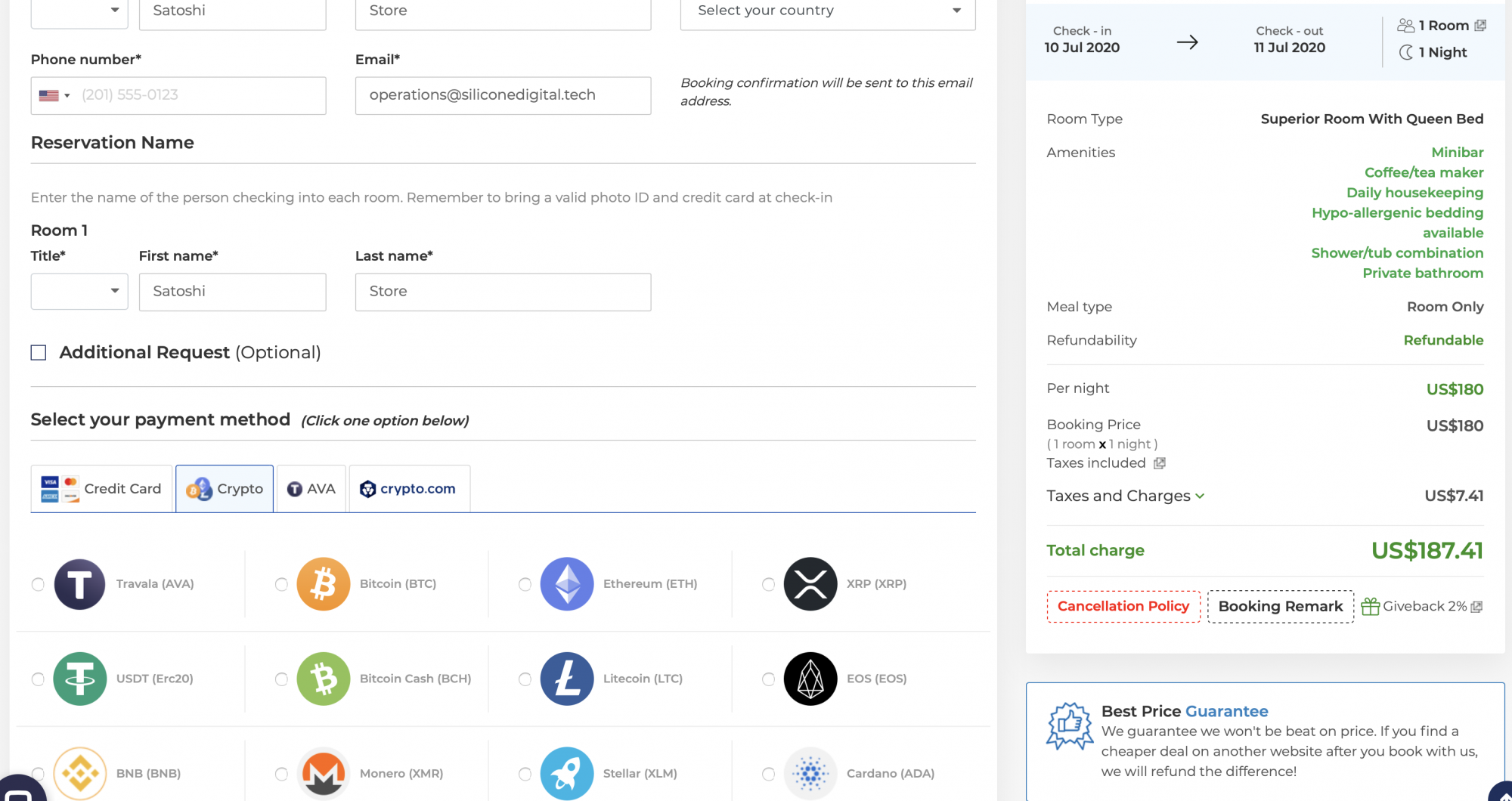The image size is (1512, 801).
Task: Select Bitcoin (BTC) radio button
Action: point(281,584)
